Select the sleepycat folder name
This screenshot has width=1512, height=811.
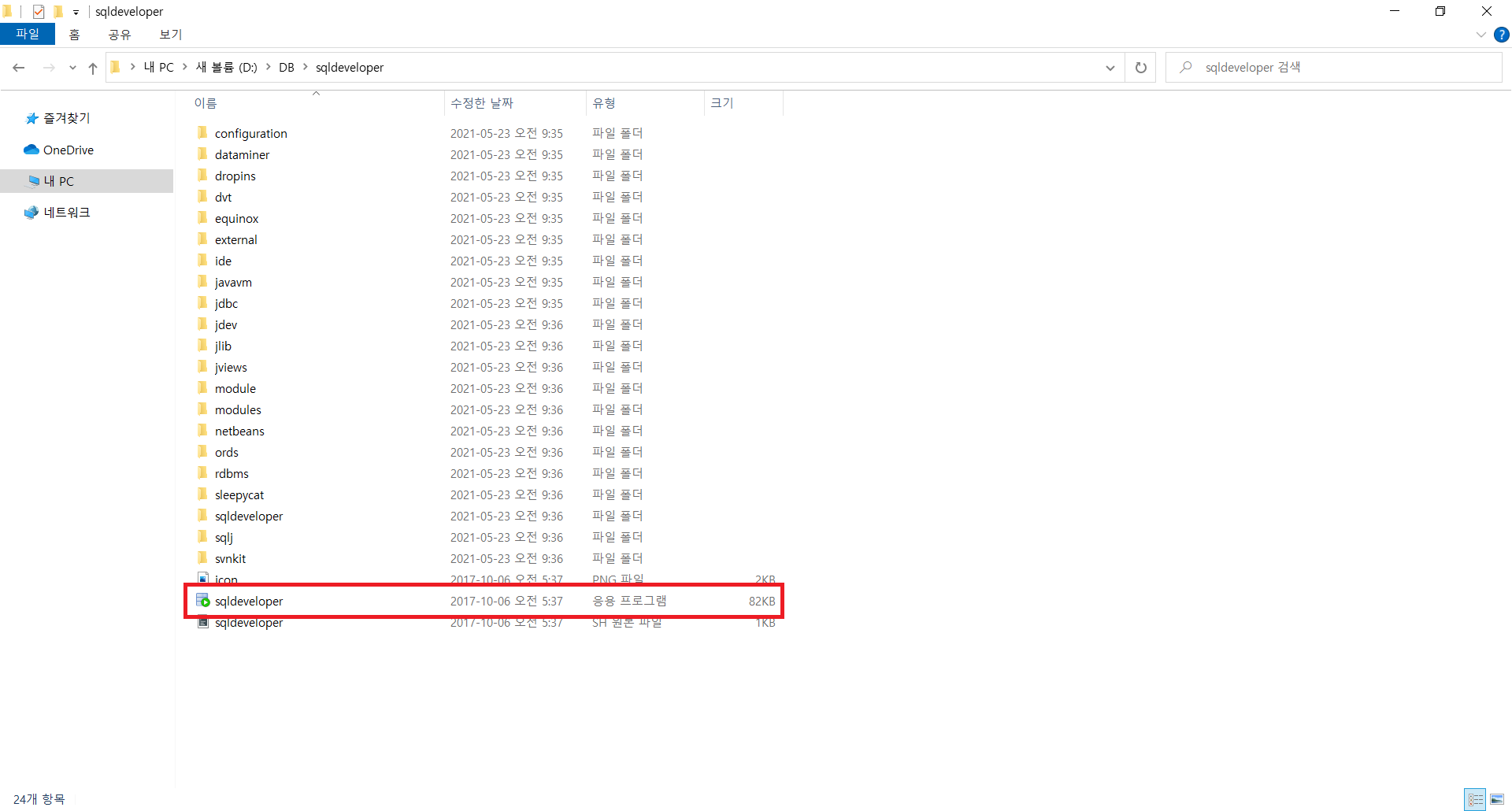click(239, 495)
